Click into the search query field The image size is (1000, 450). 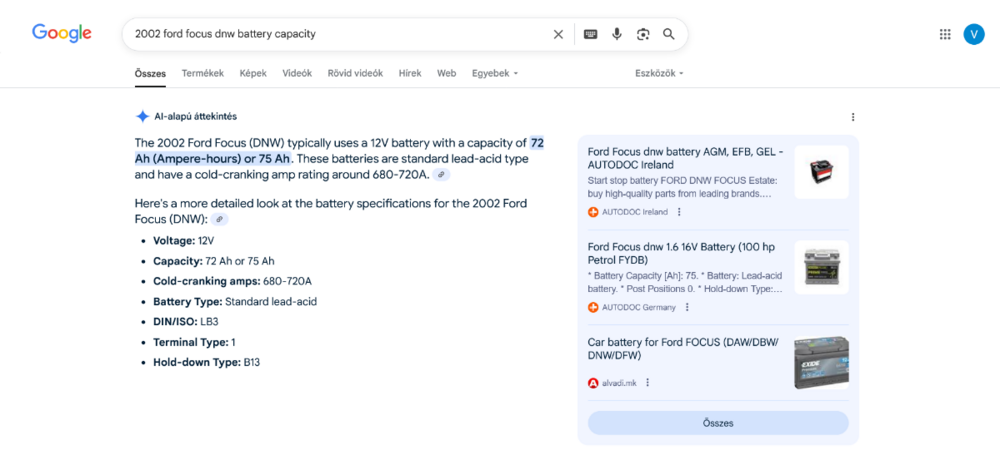coord(338,34)
